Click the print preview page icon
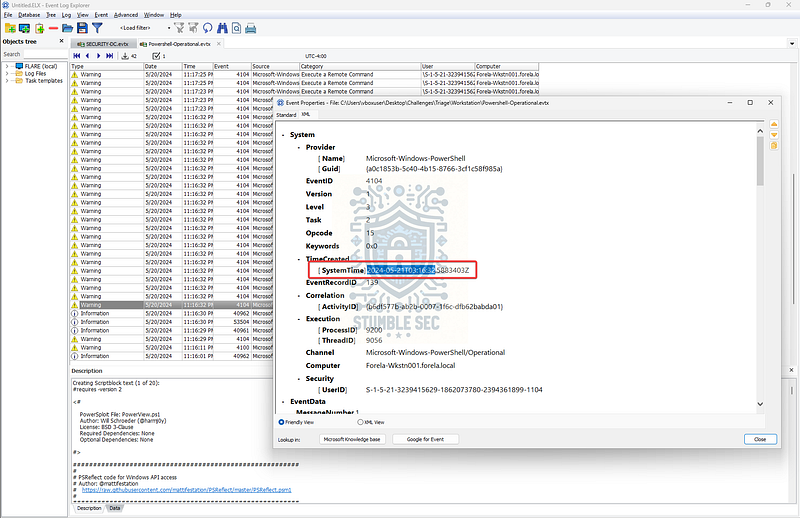This screenshot has width=800, height=518. 236,28
